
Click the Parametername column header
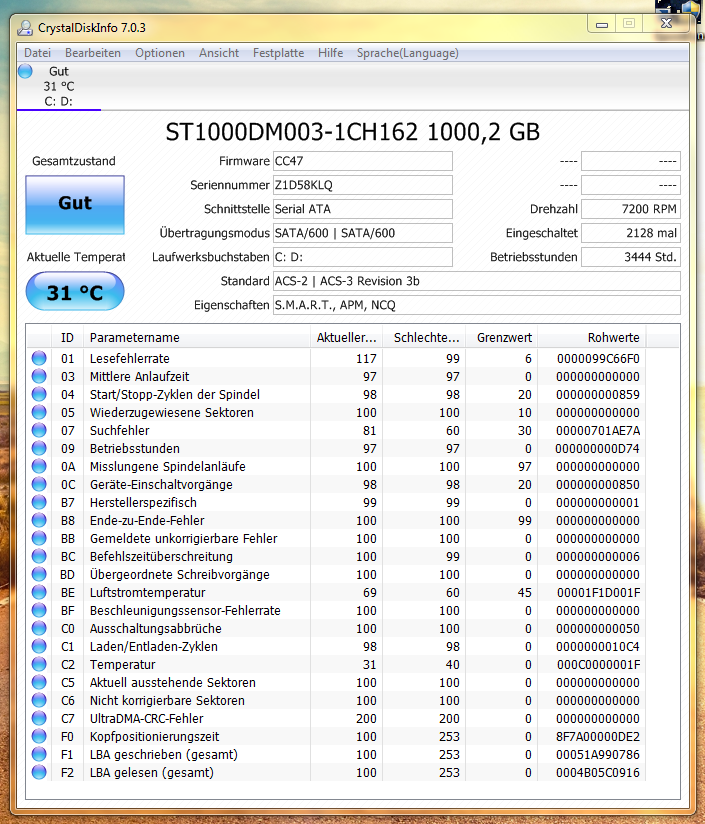tap(196, 337)
